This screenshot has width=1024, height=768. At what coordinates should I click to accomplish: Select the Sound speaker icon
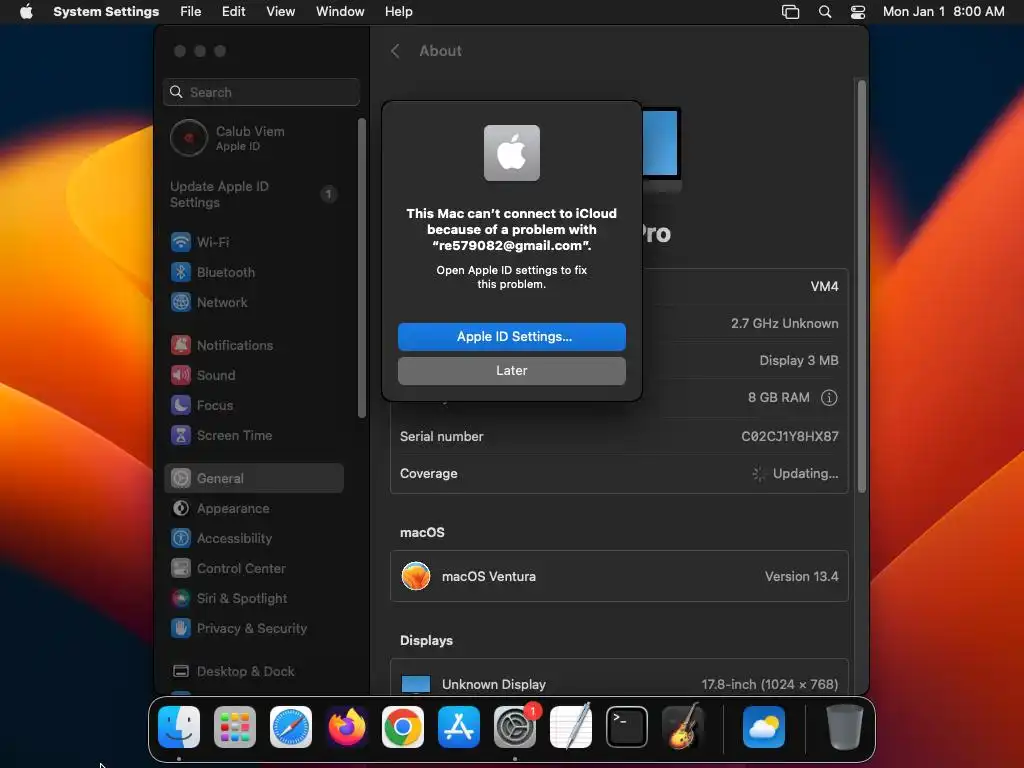point(181,375)
